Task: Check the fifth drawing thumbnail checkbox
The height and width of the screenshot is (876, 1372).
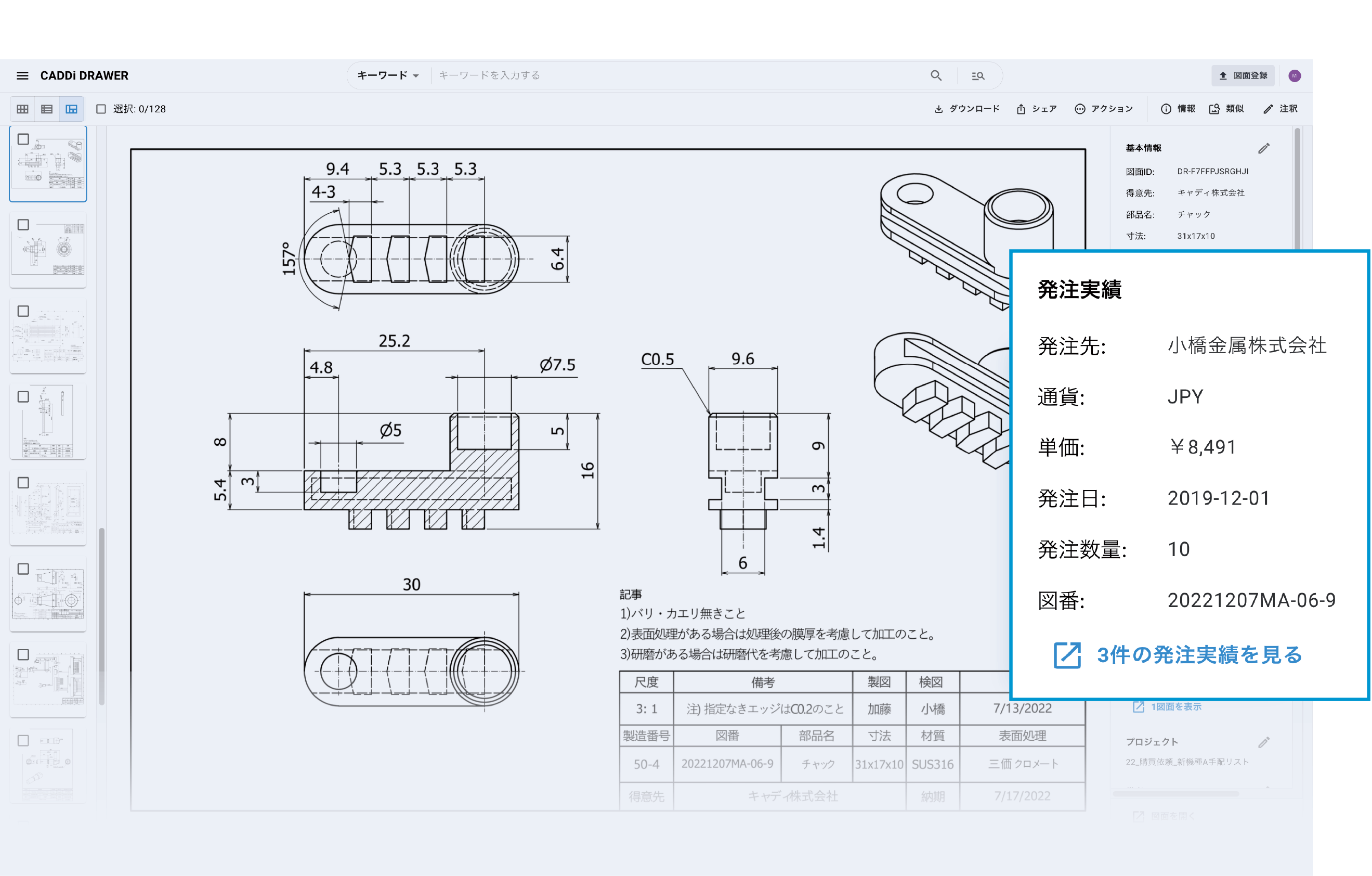Action: [x=23, y=483]
